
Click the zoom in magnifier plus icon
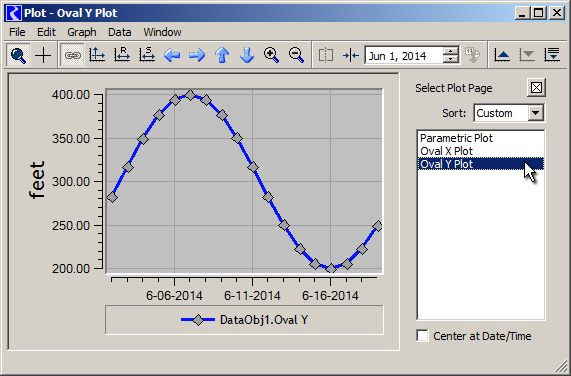(x=271, y=55)
